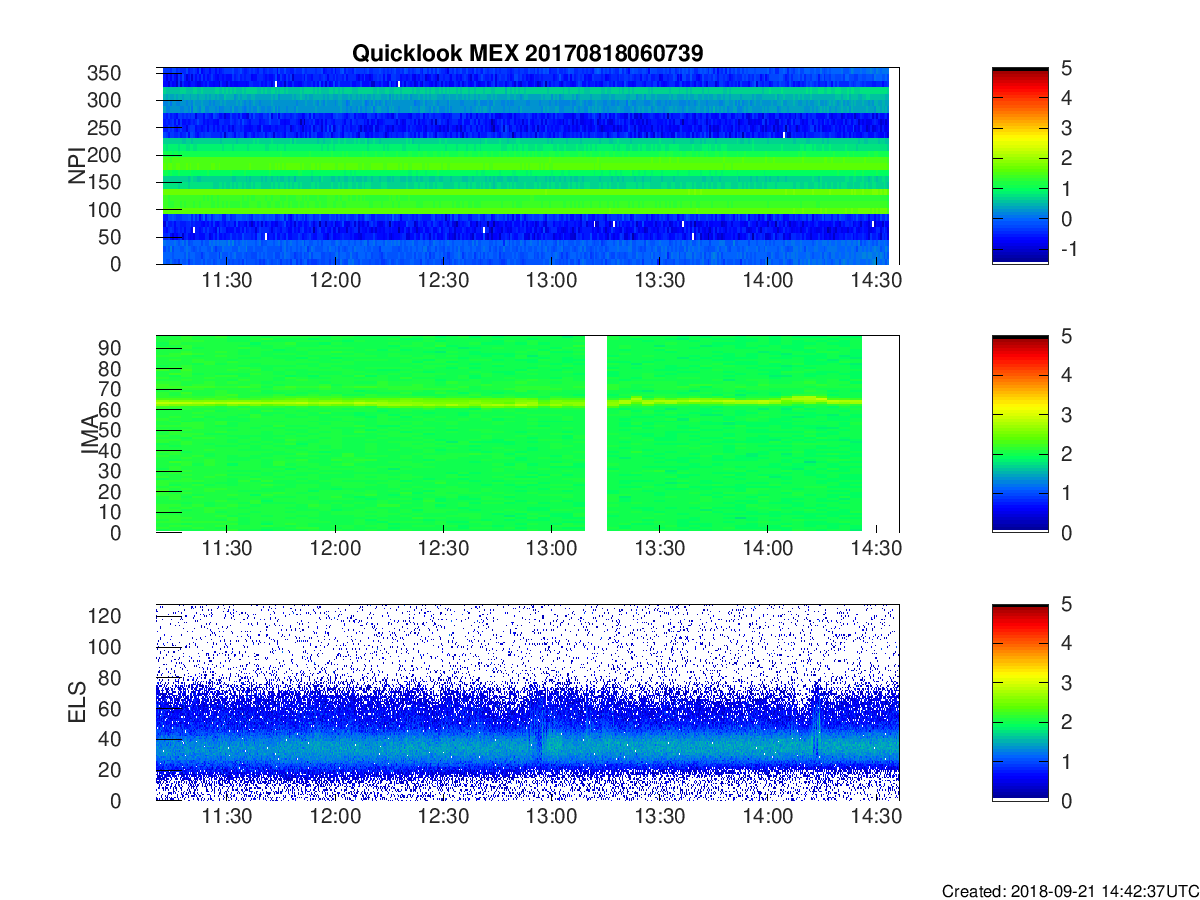Click the 14:00 time label under IMA panel

click(x=767, y=549)
